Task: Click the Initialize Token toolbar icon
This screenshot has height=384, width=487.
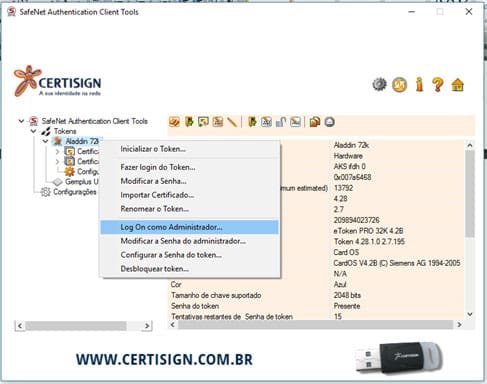Action: [x=174, y=122]
